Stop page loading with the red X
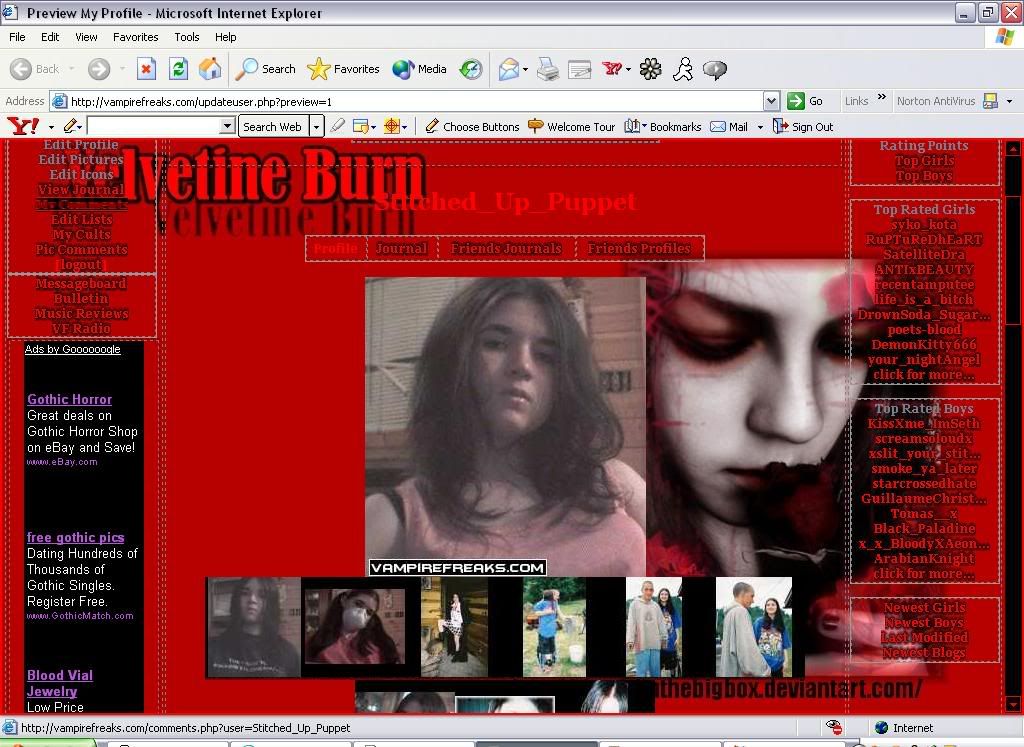This screenshot has width=1024, height=747. tap(146, 69)
